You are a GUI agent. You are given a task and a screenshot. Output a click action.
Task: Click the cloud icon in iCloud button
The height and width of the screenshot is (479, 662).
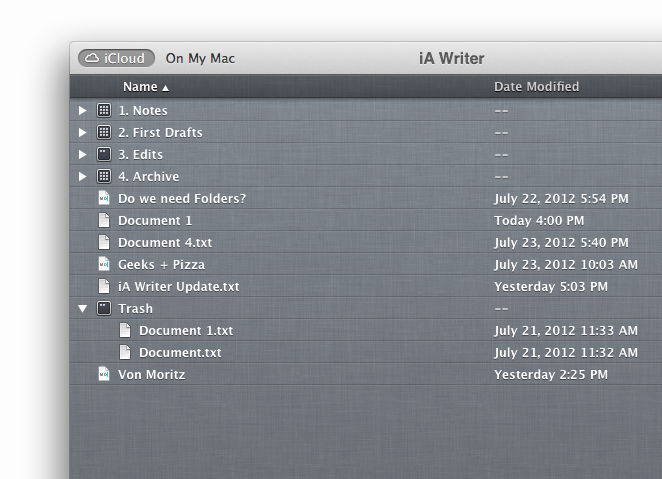(92, 58)
